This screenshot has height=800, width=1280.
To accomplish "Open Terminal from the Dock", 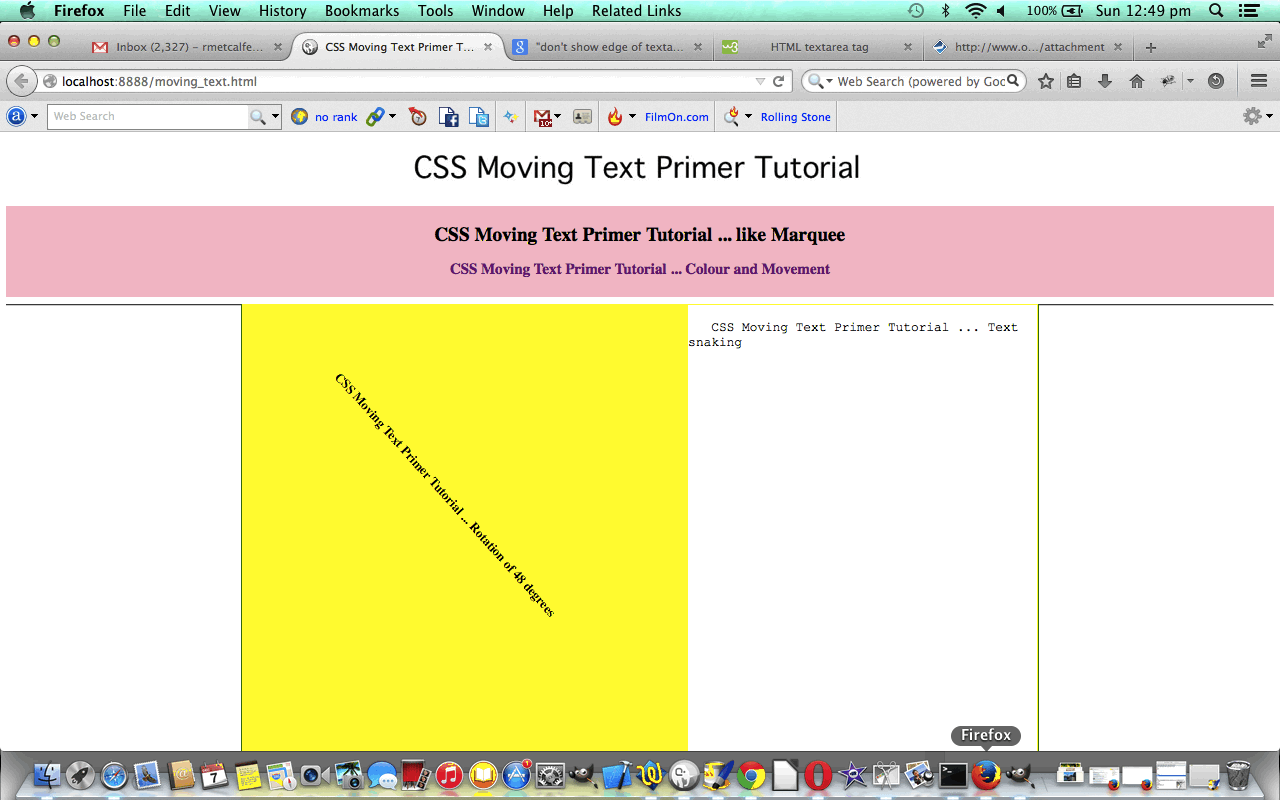I will pyautogui.click(x=953, y=775).
